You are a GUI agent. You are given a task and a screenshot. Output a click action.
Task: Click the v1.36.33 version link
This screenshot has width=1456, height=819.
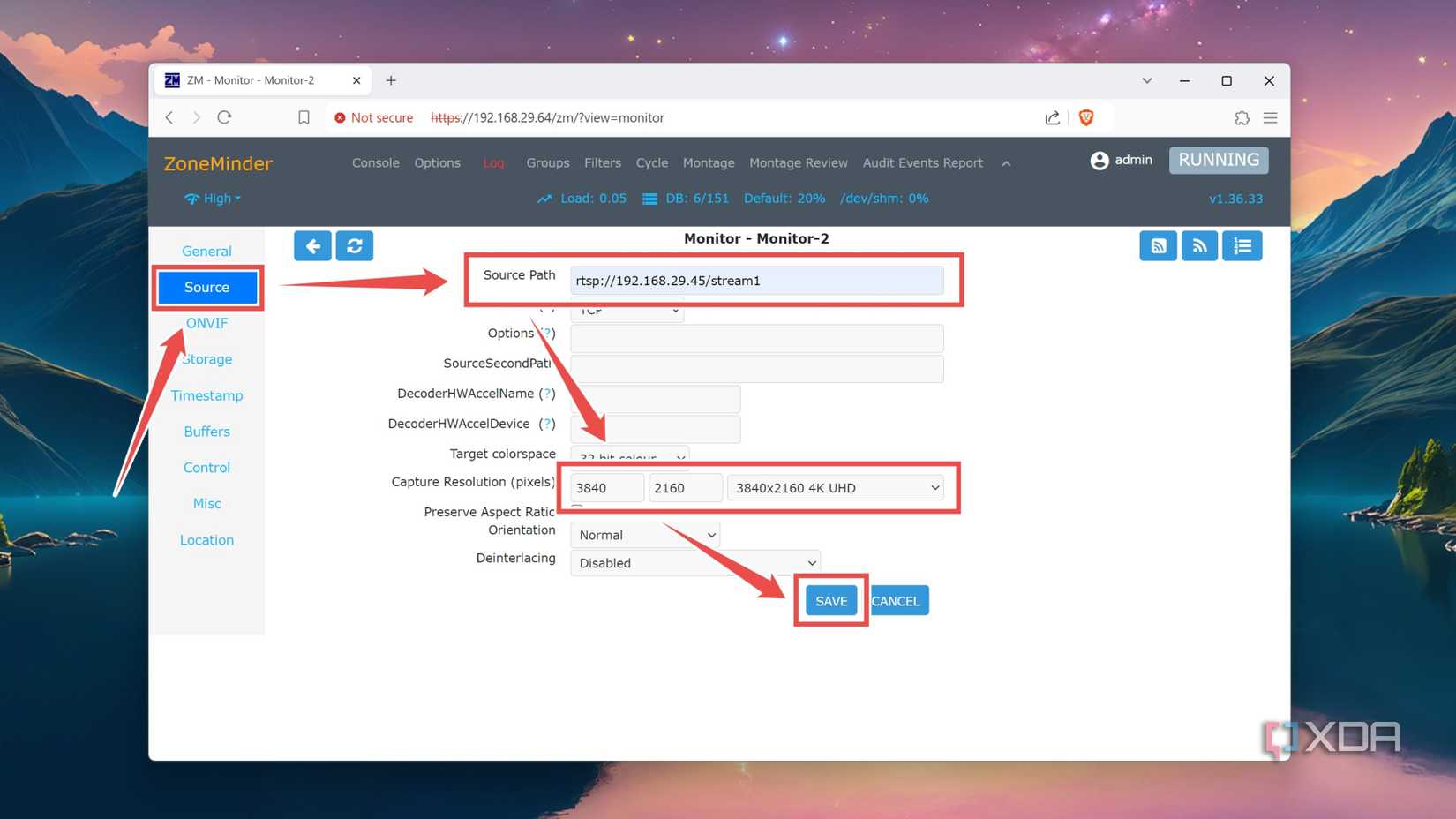pyautogui.click(x=1235, y=199)
